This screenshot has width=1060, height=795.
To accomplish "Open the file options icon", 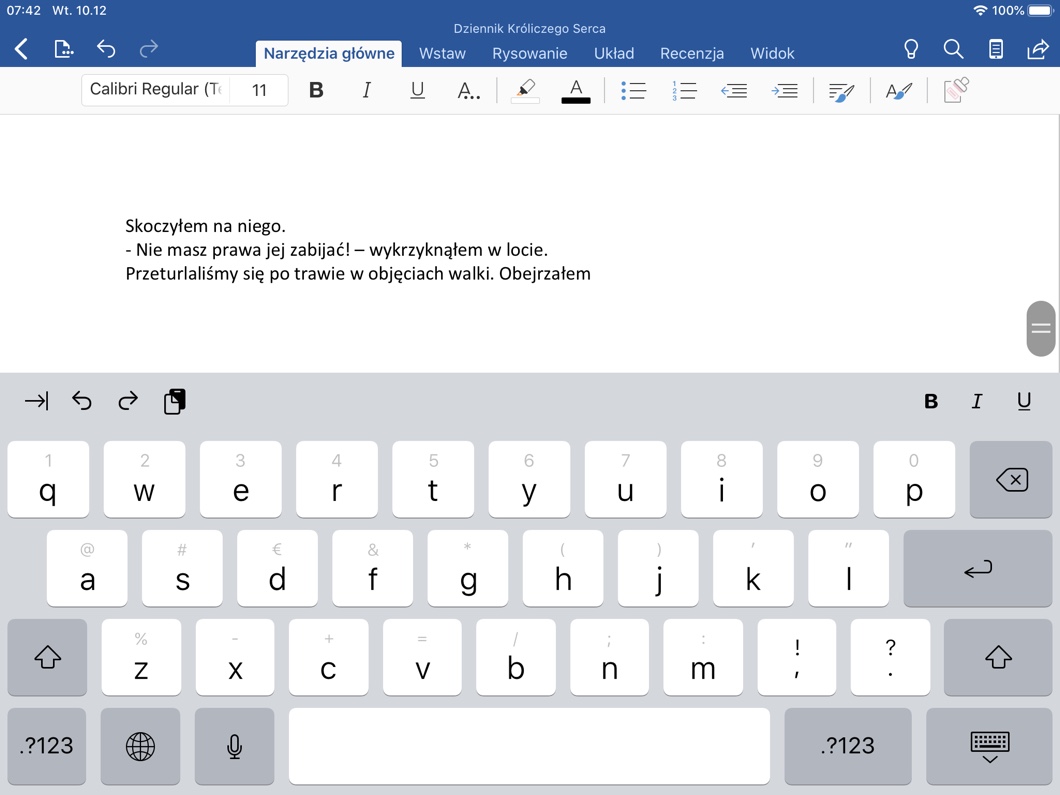I will point(63,49).
